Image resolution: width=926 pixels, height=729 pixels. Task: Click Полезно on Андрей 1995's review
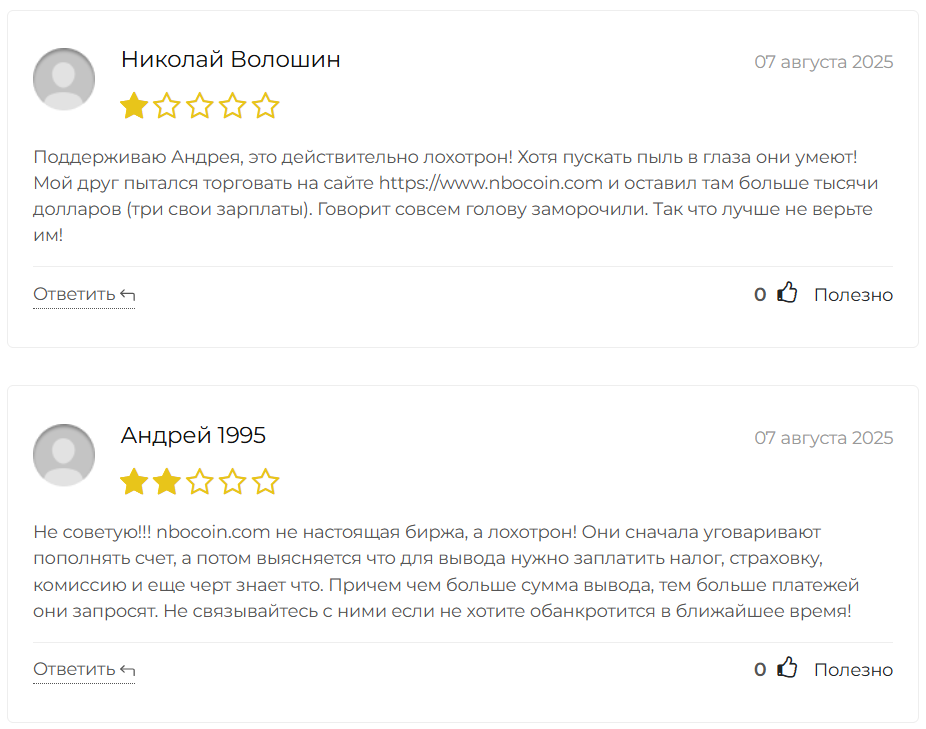pos(852,669)
